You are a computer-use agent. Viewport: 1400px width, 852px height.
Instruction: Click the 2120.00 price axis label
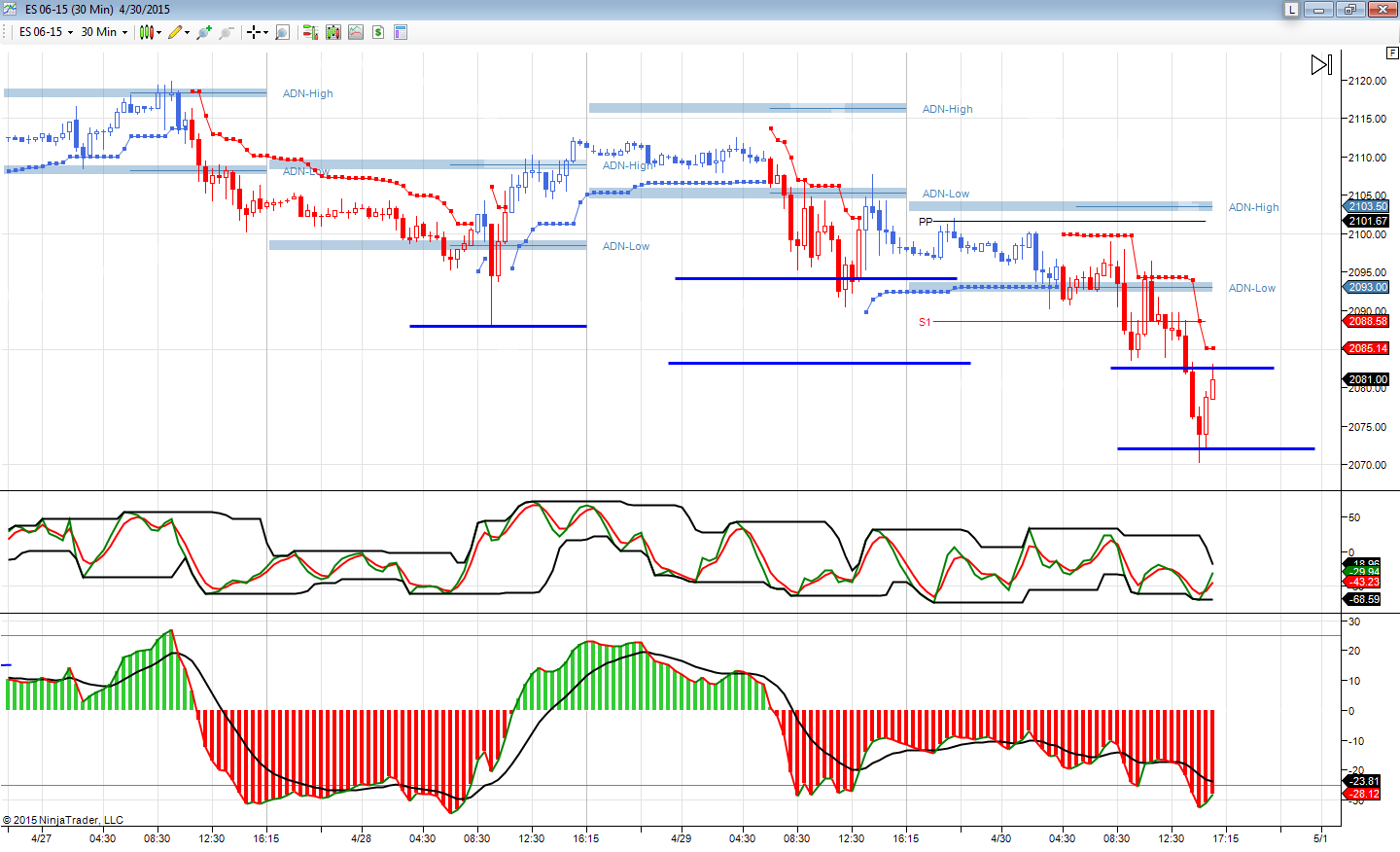pos(1368,81)
